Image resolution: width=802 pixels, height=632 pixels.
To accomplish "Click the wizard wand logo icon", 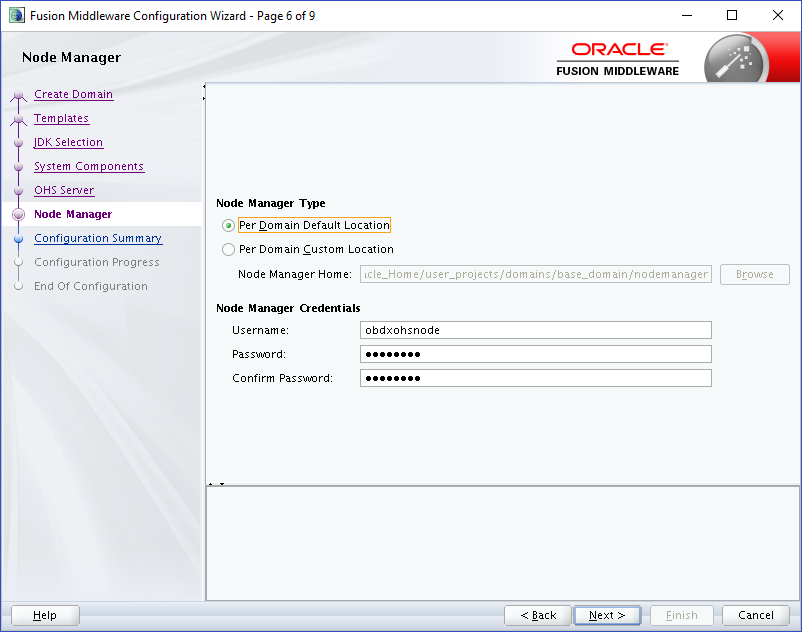I will (735, 59).
